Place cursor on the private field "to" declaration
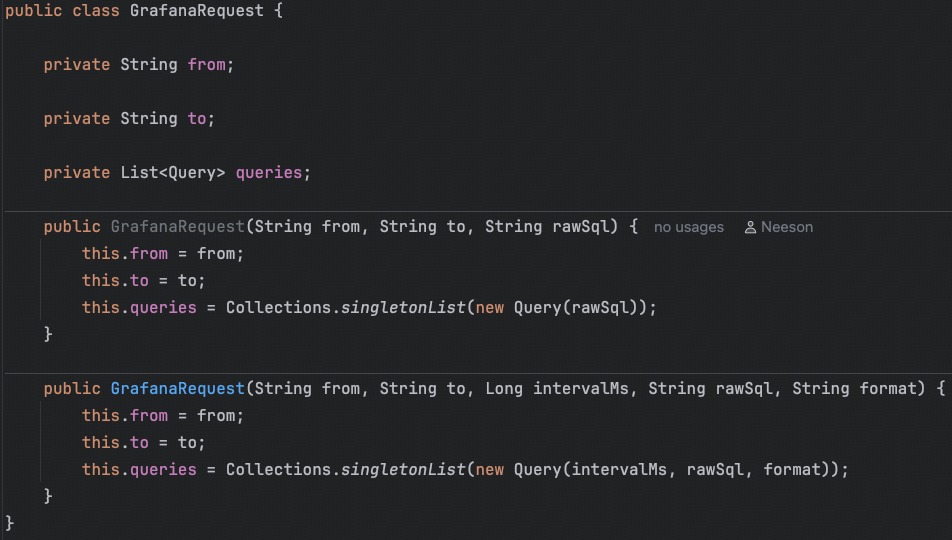The width and height of the screenshot is (952, 540). (197, 118)
